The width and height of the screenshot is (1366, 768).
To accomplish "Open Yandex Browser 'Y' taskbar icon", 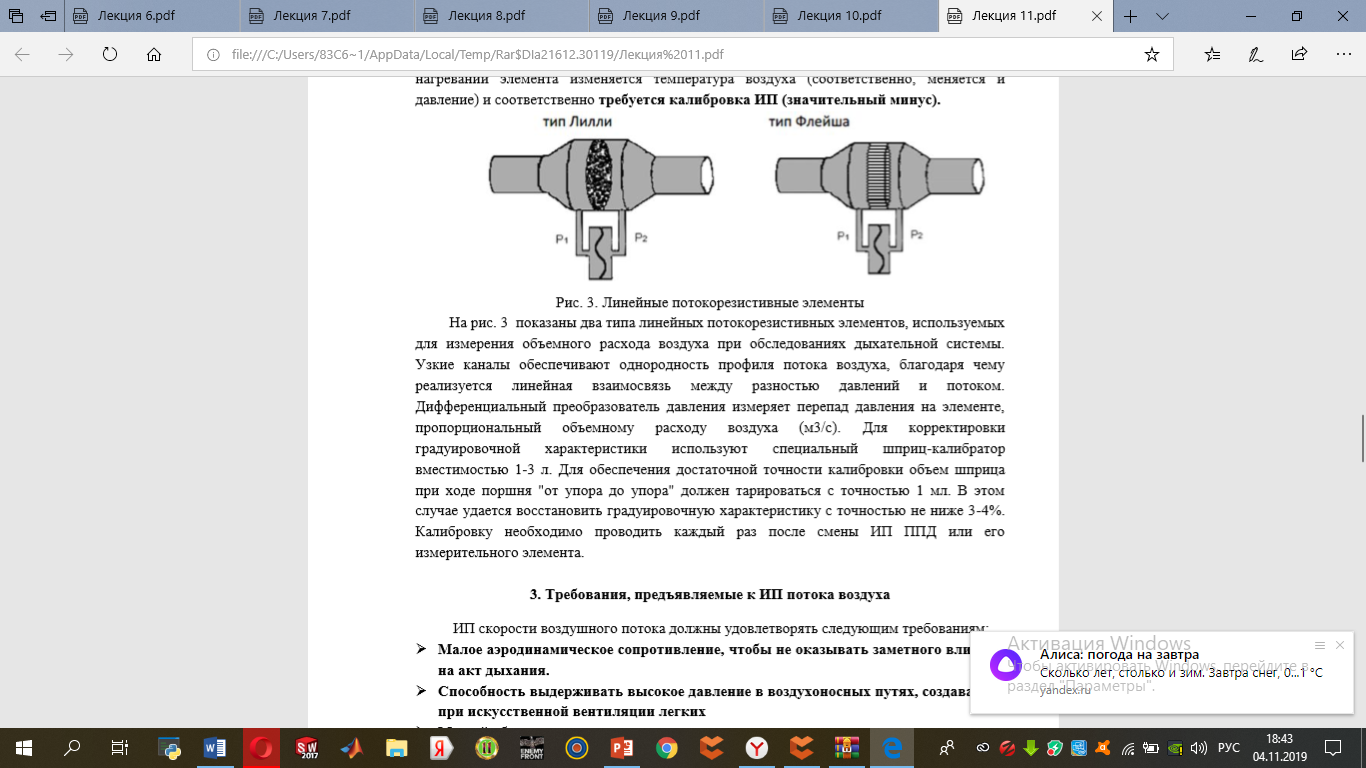I will pyautogui.click(x=758, y=747).
